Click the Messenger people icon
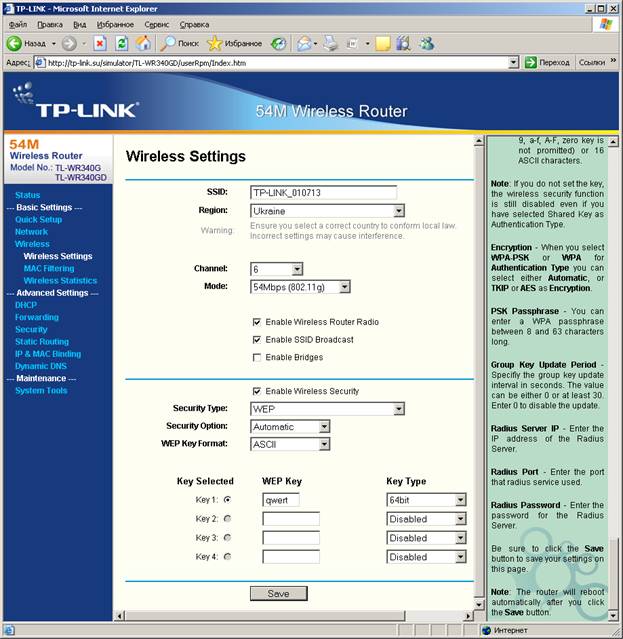The width and height of the screenshot is (623, 639). coord(427,43)
